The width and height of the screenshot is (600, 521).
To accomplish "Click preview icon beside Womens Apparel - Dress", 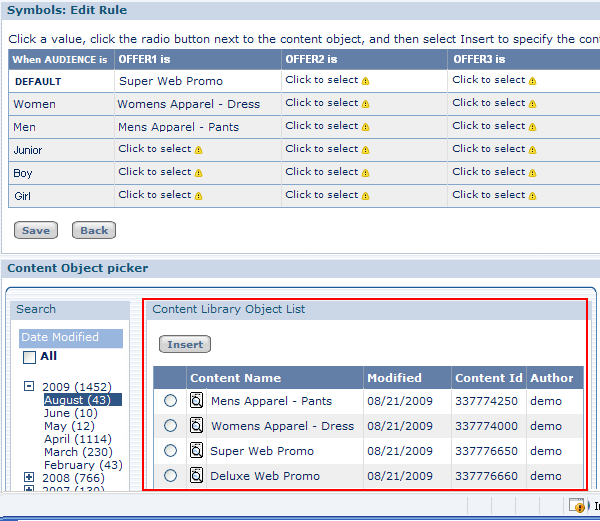I will pyautogui.click(x=197, y=426).
